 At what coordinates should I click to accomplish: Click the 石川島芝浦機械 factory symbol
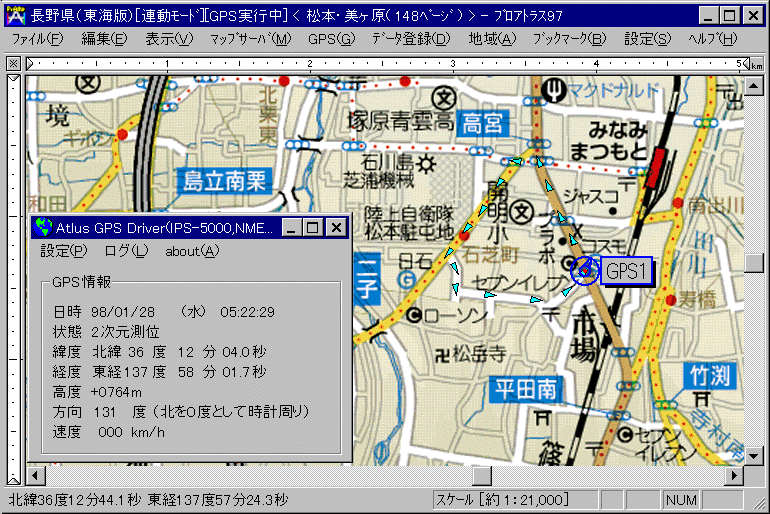(x=426, y=163)
